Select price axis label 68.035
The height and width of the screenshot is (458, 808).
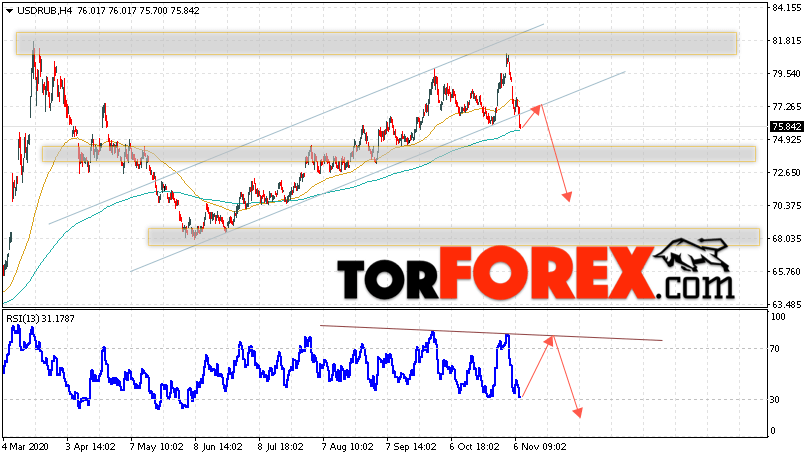787,239
